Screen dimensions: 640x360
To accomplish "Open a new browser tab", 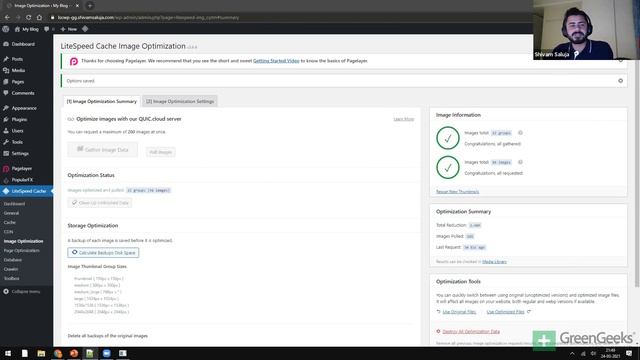I will (x=90, y=6).
